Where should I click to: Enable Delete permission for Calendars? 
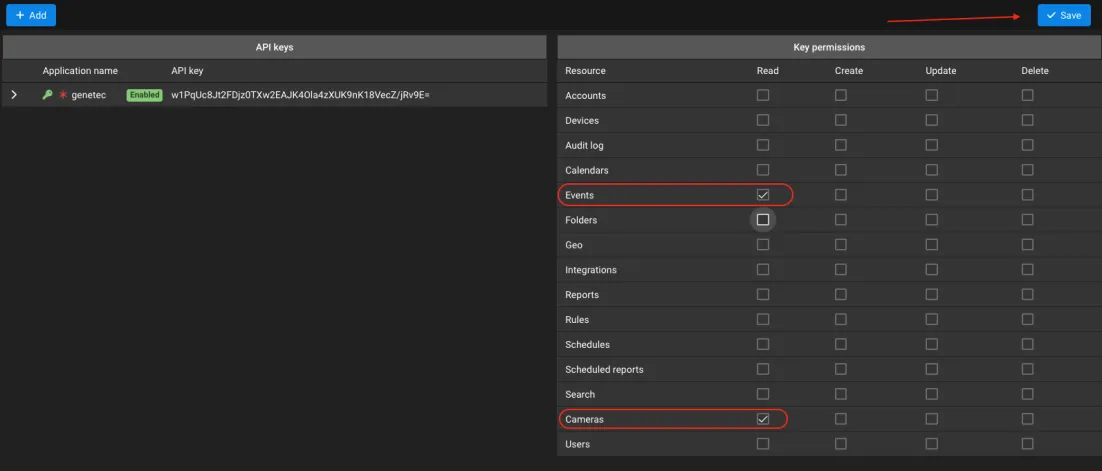(x=1028, y=170)
